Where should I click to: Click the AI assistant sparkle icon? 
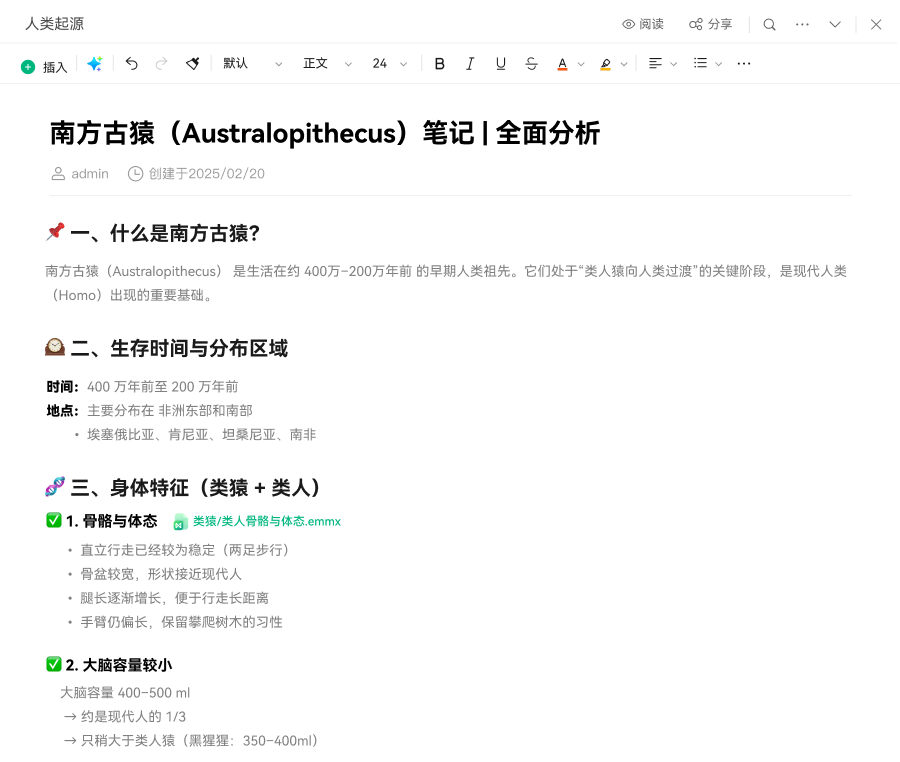[x=94, y=64]
